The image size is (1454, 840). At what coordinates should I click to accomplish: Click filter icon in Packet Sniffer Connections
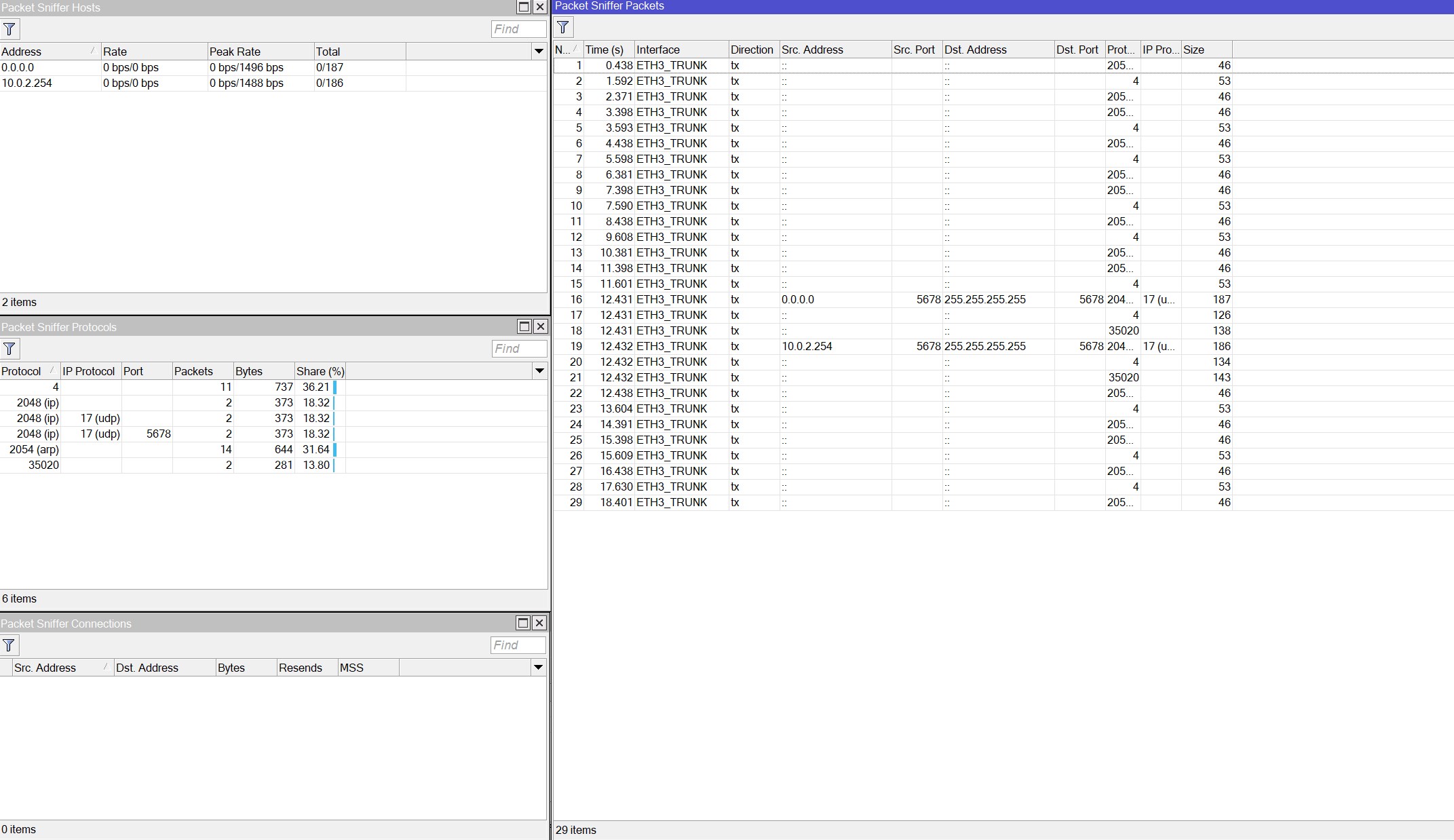[9, 645]
